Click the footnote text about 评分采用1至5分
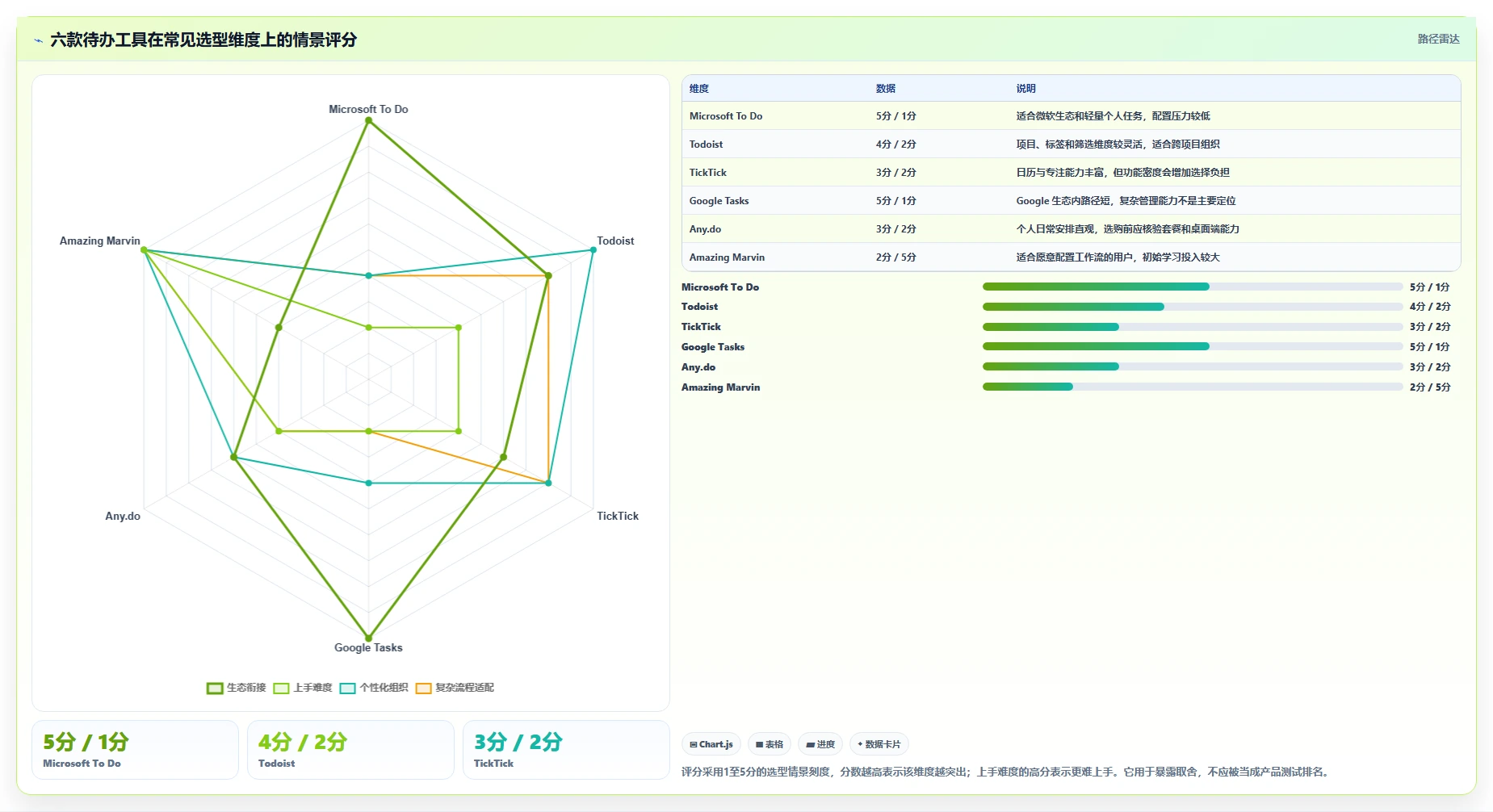 click(x=1006, y=772)
